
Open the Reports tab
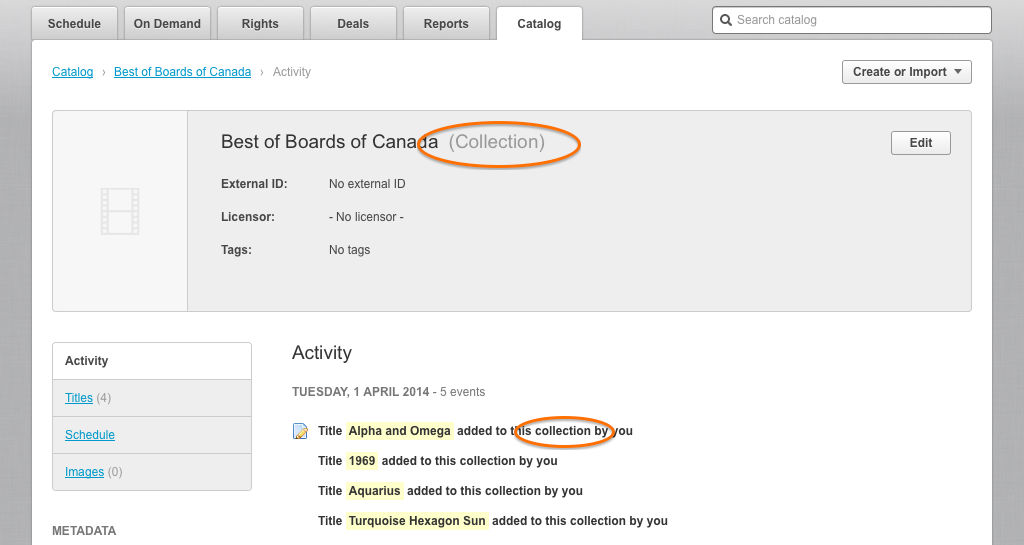tap(446, 24)
